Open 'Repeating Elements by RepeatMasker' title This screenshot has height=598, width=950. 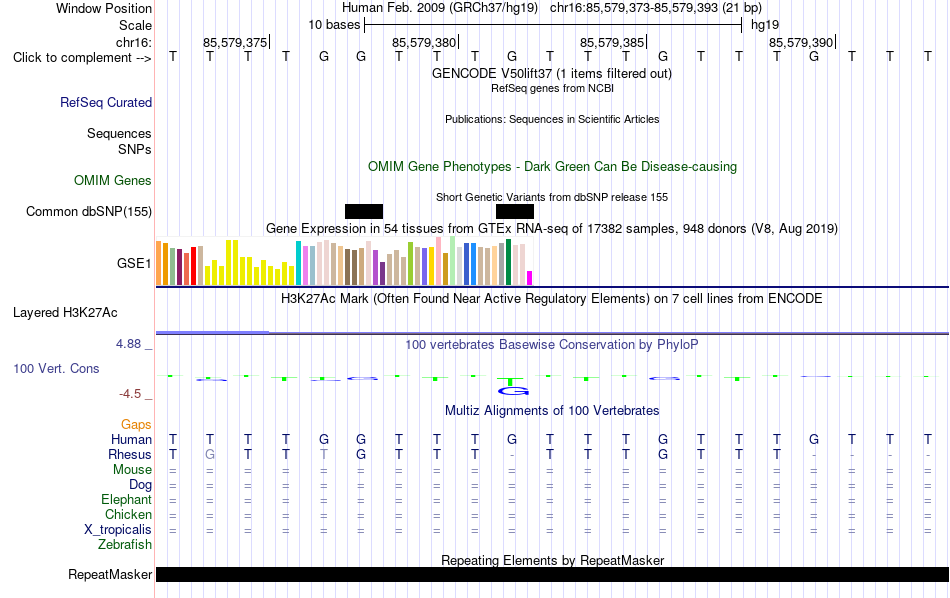552,560
